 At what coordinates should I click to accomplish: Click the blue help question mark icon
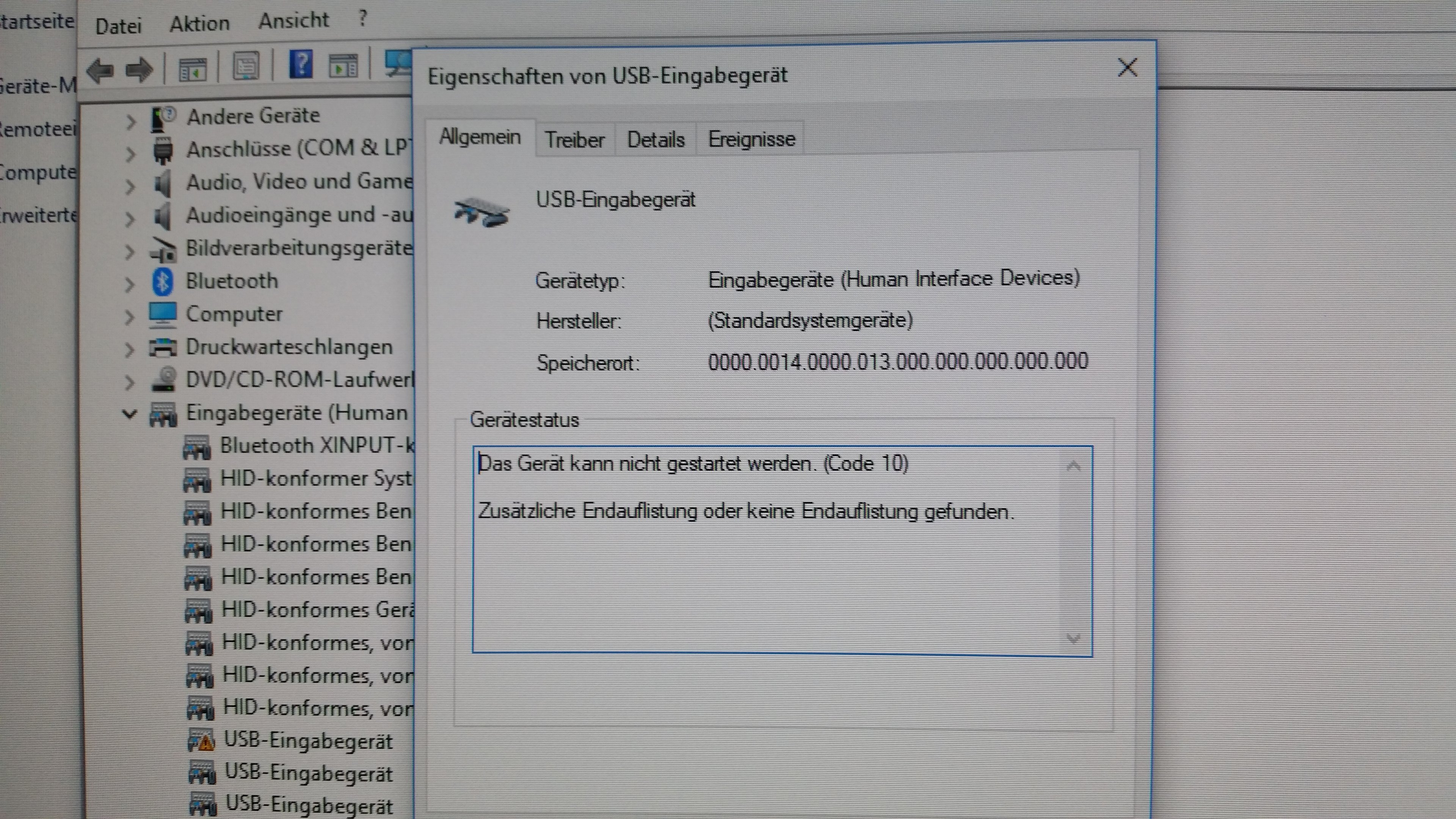click(x=301, y=64)
